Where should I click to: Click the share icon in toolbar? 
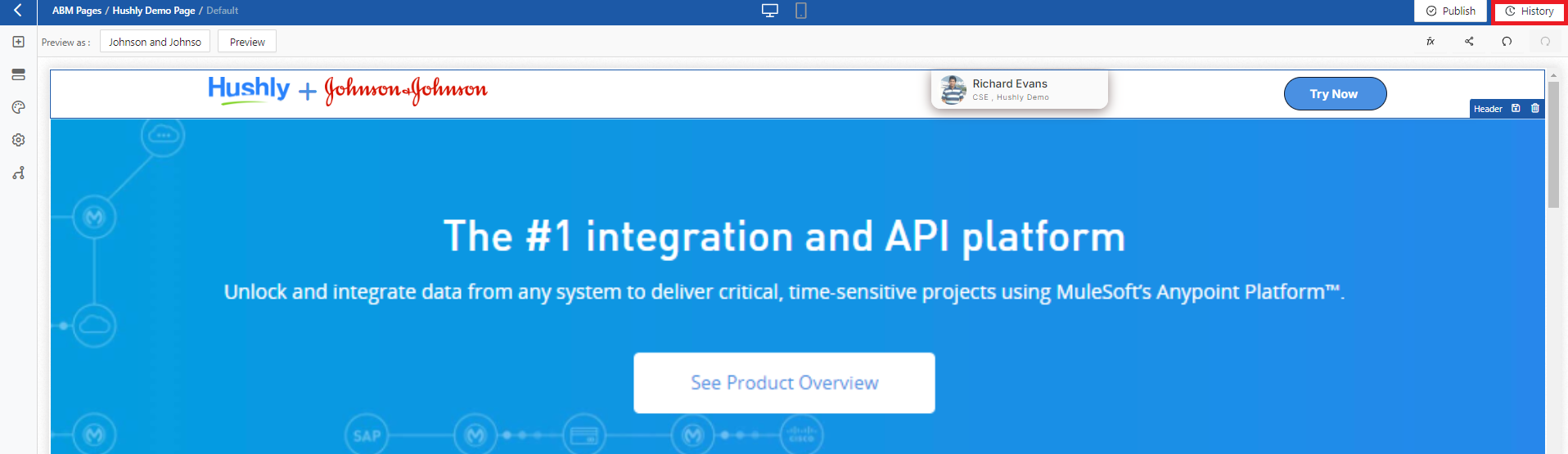tap(1469, 42)
